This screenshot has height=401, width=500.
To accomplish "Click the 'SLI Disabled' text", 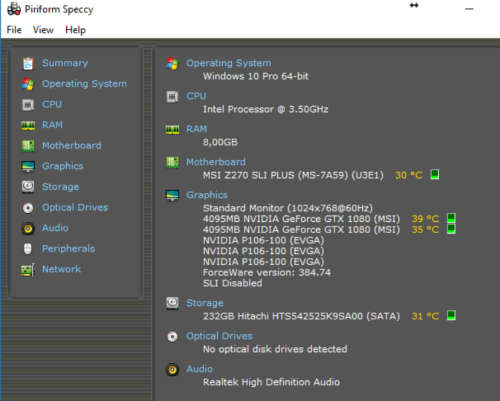I will tap(233, 283).
